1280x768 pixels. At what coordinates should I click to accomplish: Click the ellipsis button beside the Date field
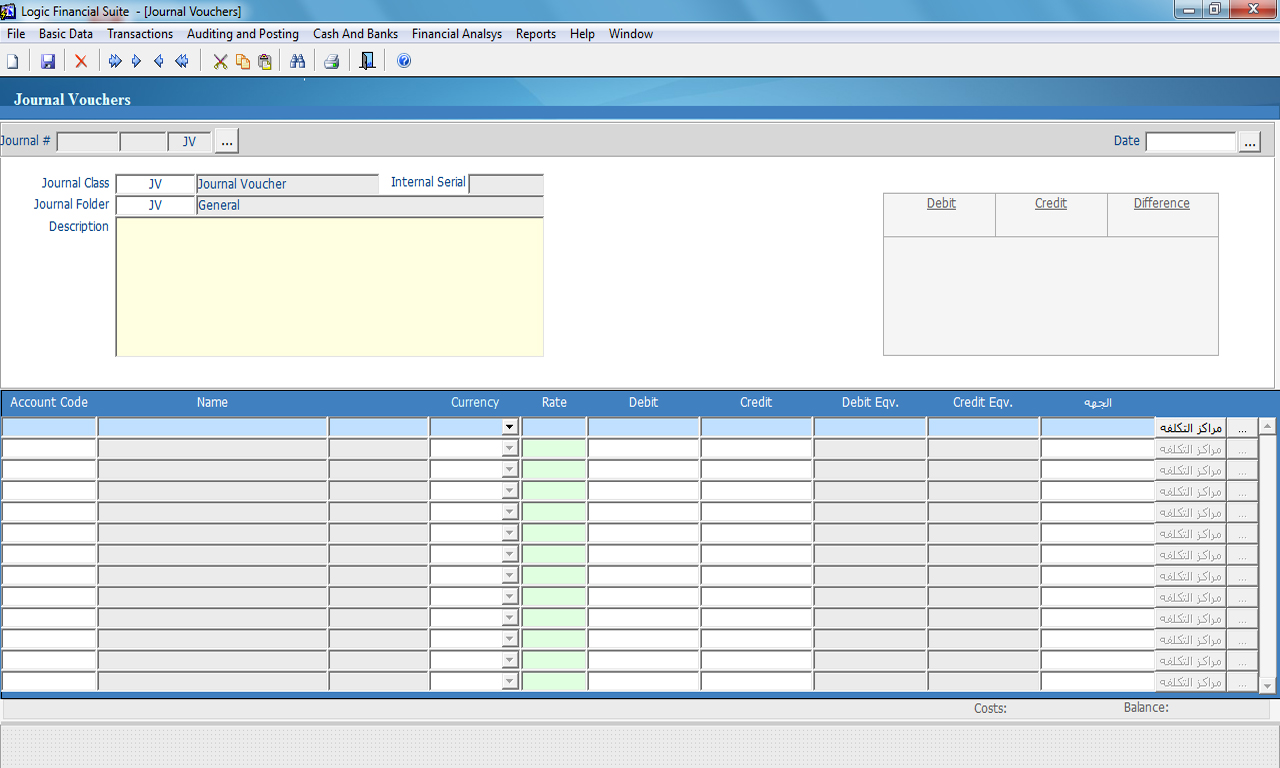click(1249, 142)
